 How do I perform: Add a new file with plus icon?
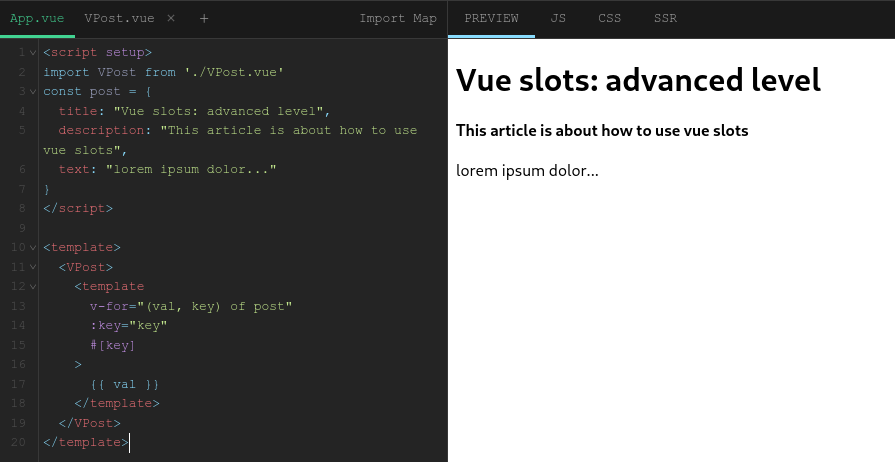204,18
